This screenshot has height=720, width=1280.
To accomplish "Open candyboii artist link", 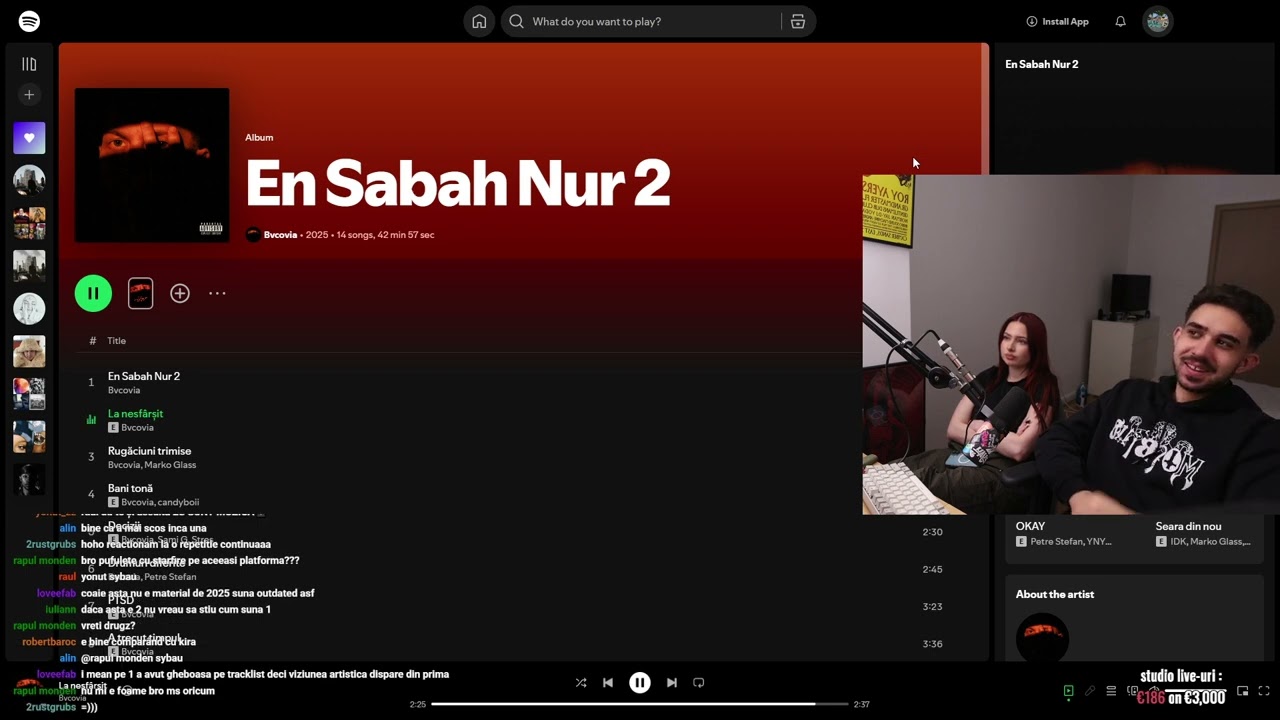I will pyautogui.click(x=178, y=502).
